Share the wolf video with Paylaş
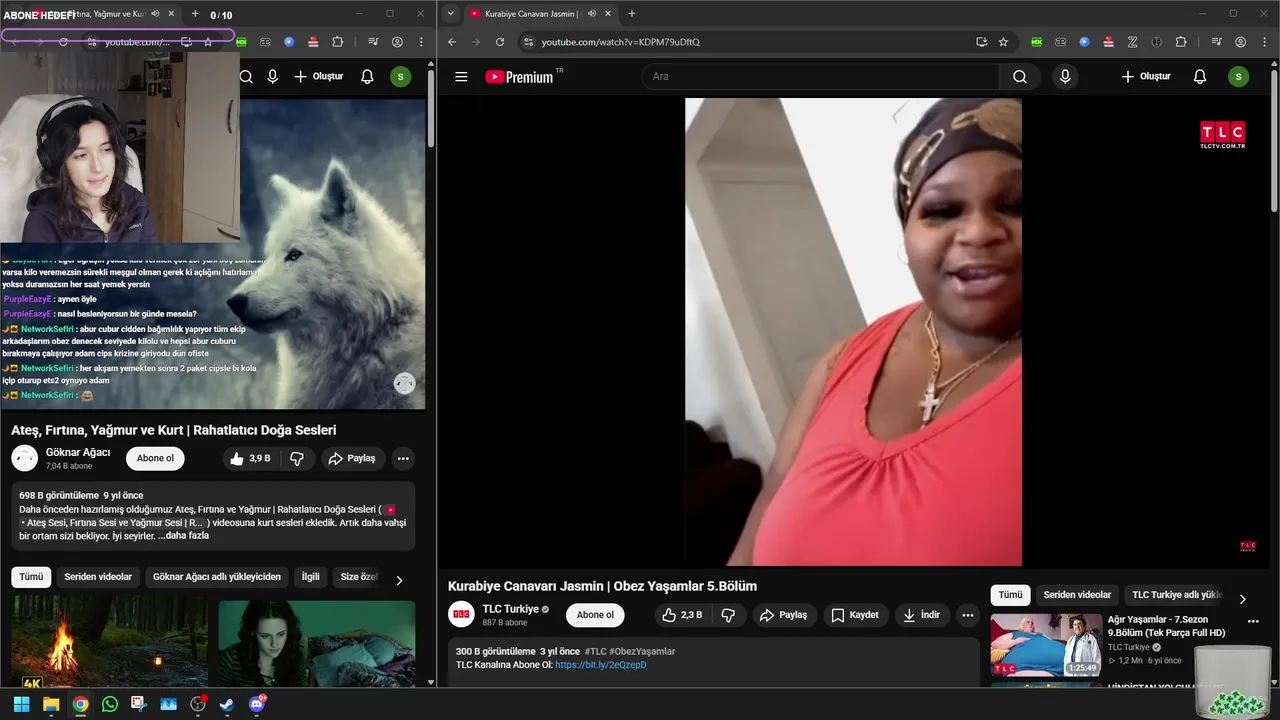Image resolution: width=1280 pixels, height=720 pixels. click(352, 459)
